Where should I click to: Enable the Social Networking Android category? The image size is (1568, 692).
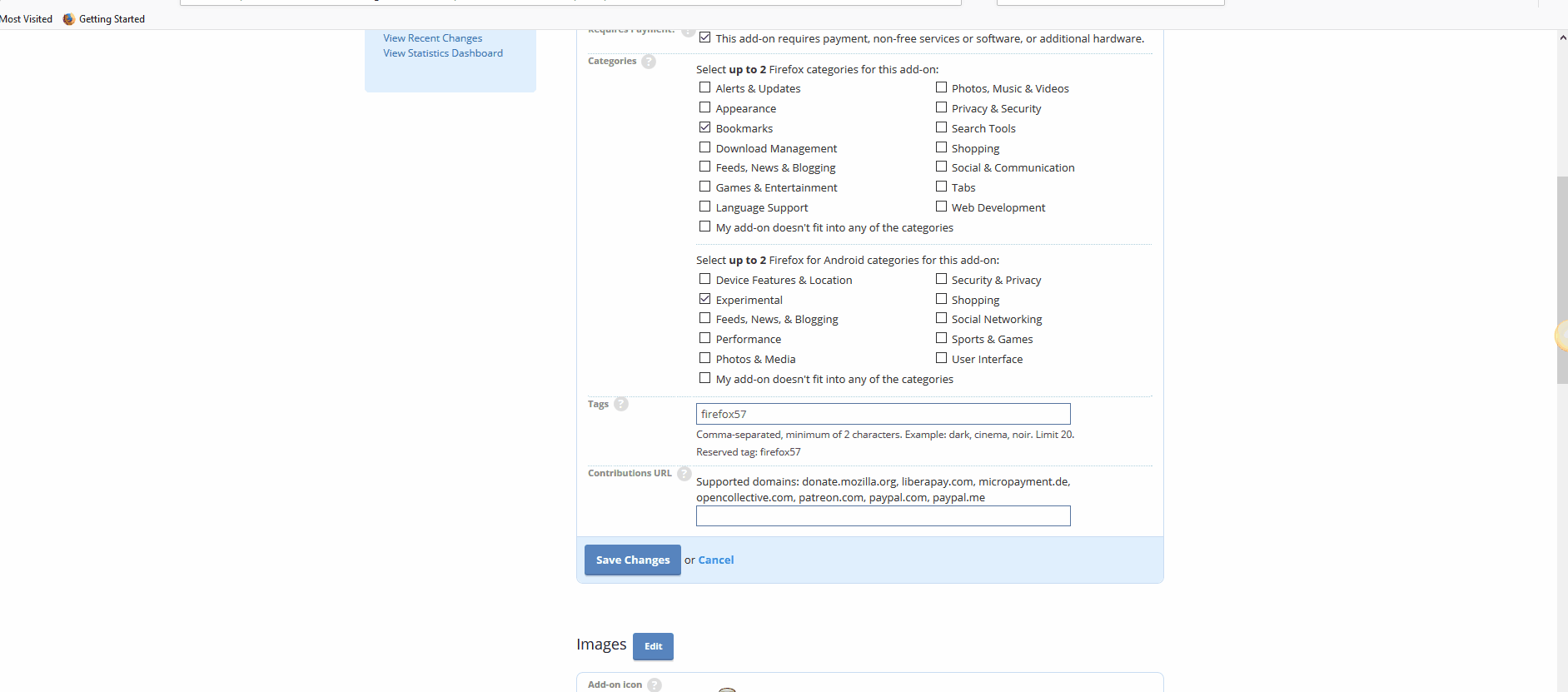click(941, 317)
